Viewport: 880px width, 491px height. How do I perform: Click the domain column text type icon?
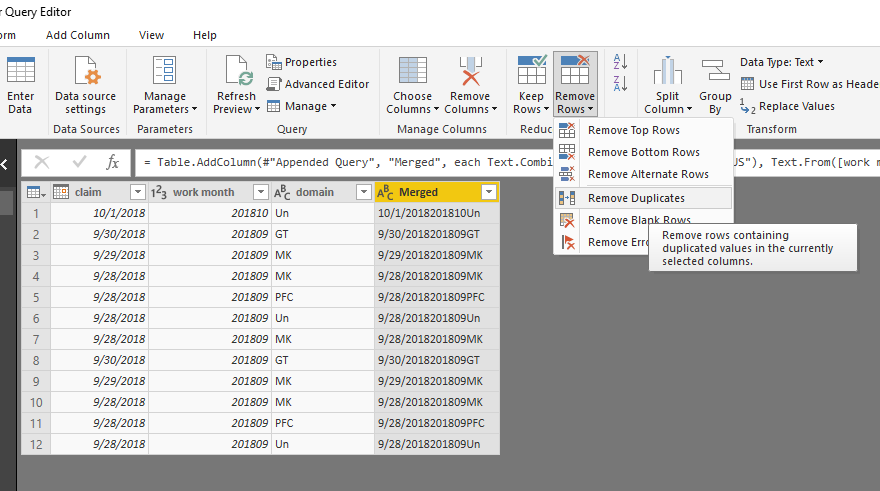click(282, 192)
